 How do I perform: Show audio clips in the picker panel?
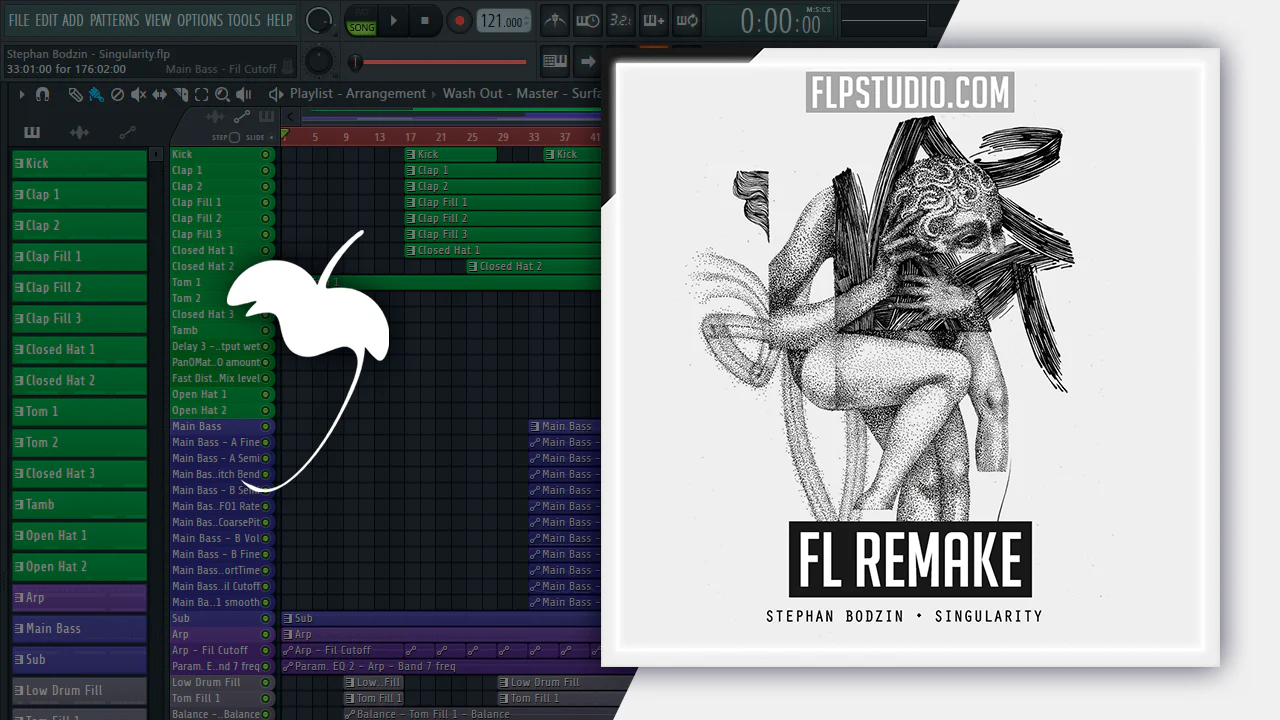[x=79, y=132]
